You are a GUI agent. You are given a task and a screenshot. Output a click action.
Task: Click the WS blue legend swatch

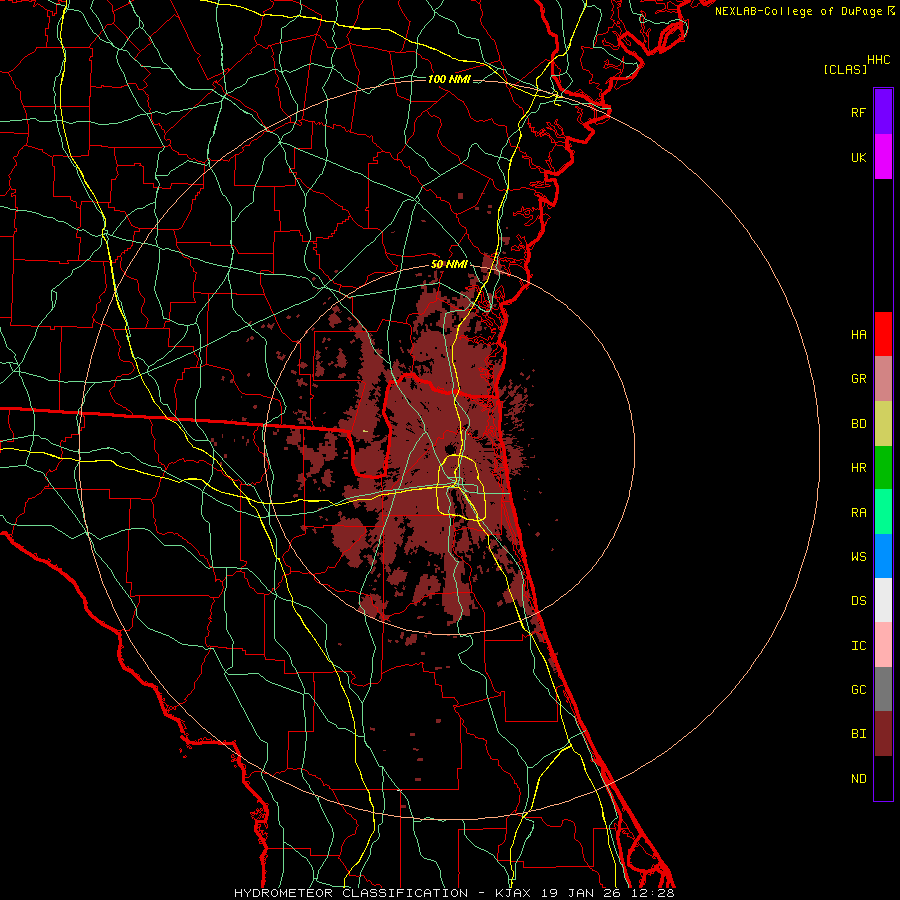point(883,556)
